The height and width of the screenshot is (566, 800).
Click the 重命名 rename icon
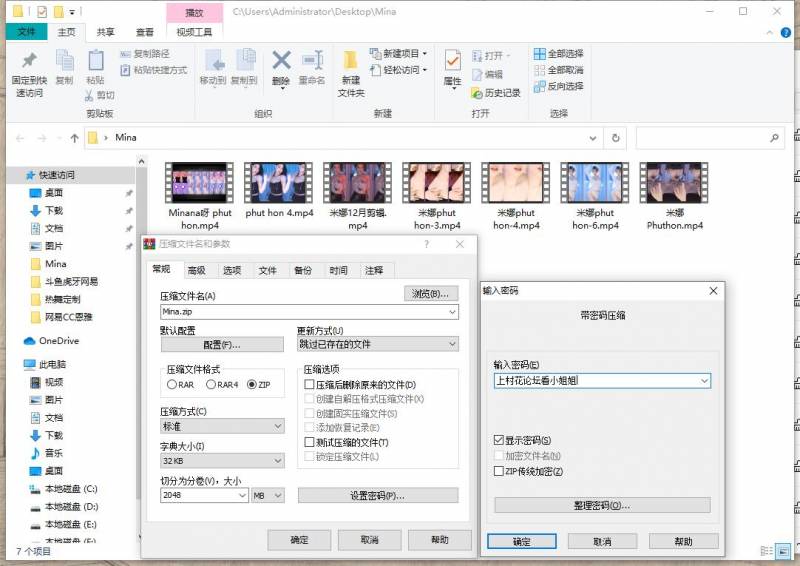pos(312,62)
